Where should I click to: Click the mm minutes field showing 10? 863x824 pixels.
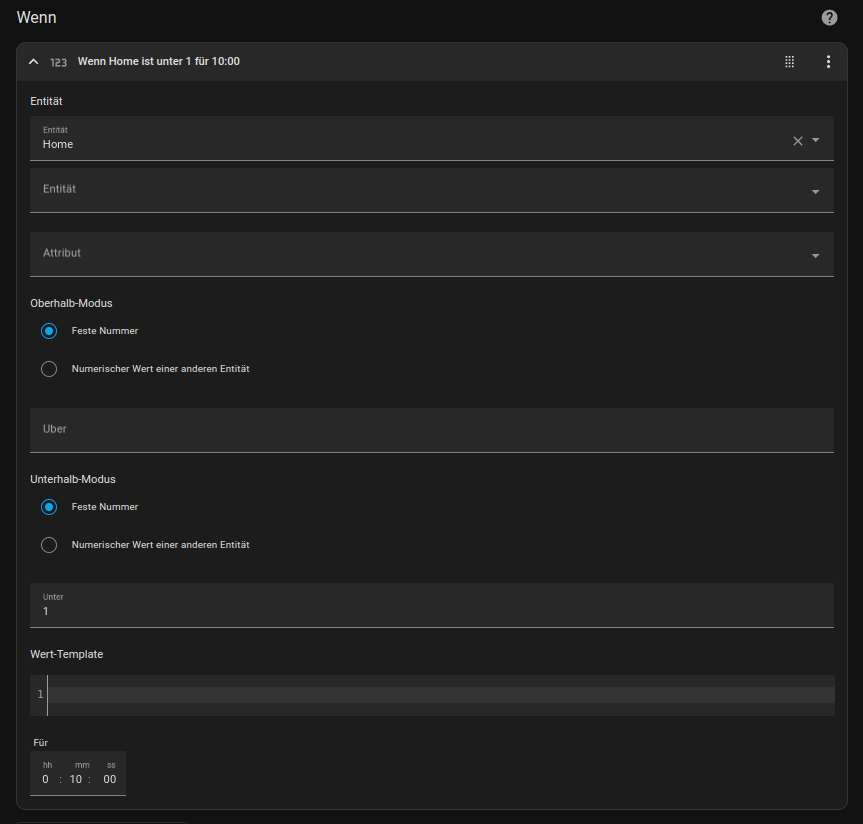(x=76, y=779)
